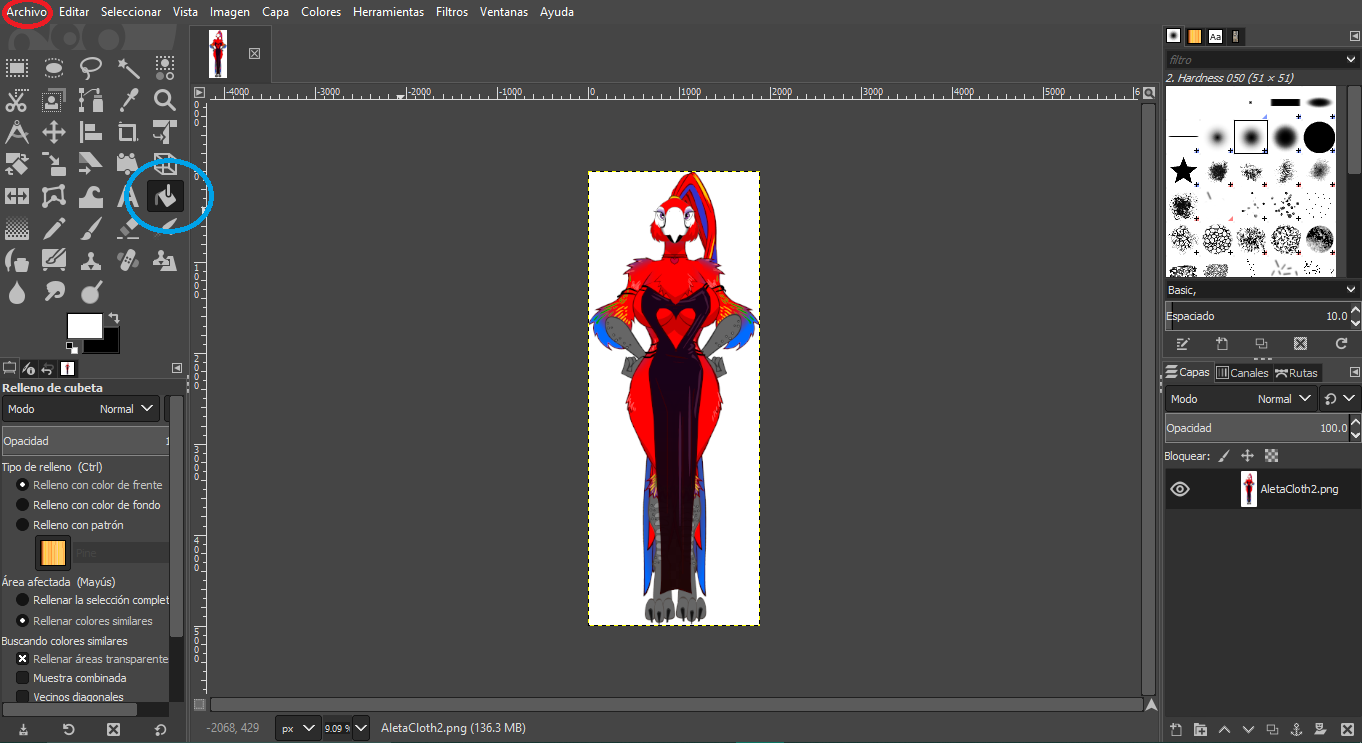1362x743 pixels.
Task: Select the Flip tool
Action: 17,196
